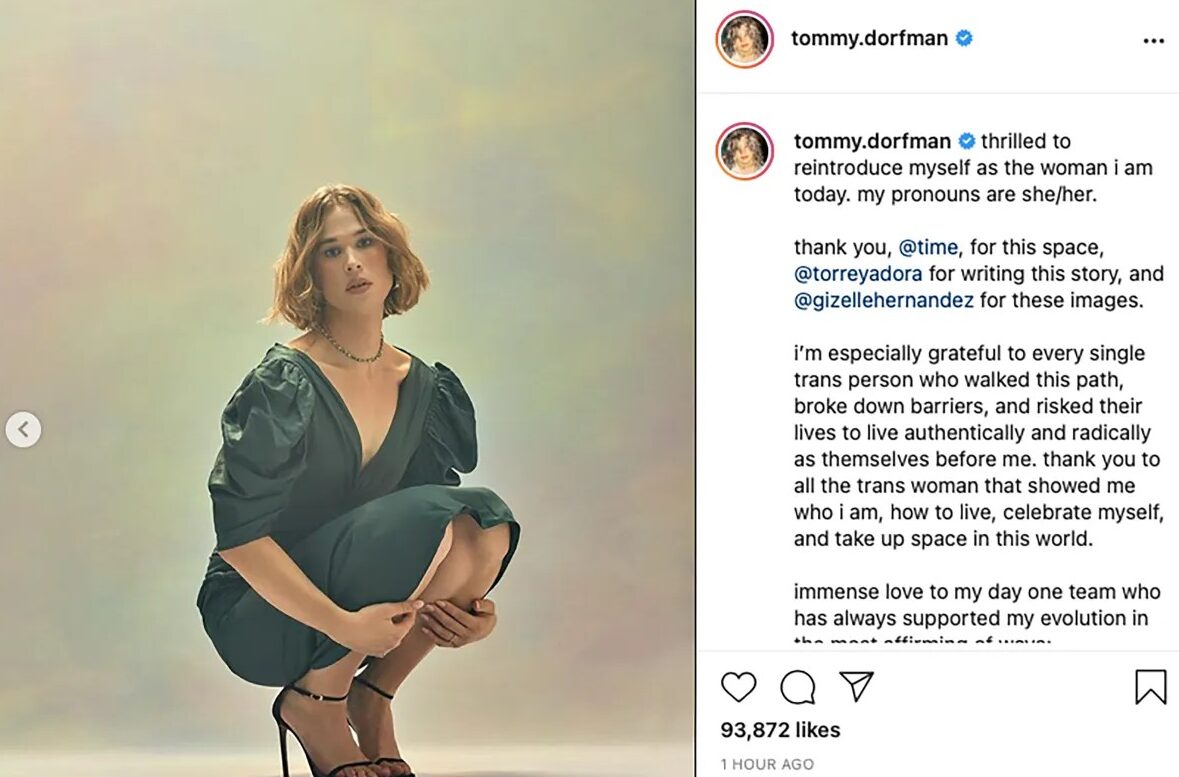Go to previous photo with left carousel arrow
This screenshot has width=1179, height=777.
pos(22,430)
